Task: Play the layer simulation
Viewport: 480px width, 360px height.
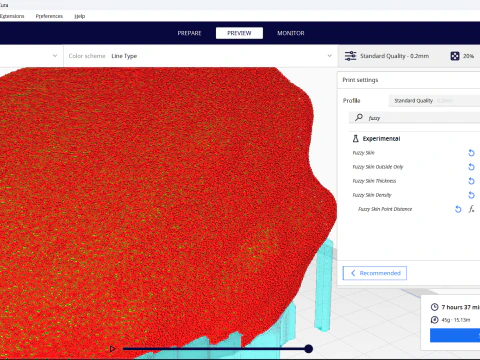Action: pyautogui.click(x=113, y=349)
